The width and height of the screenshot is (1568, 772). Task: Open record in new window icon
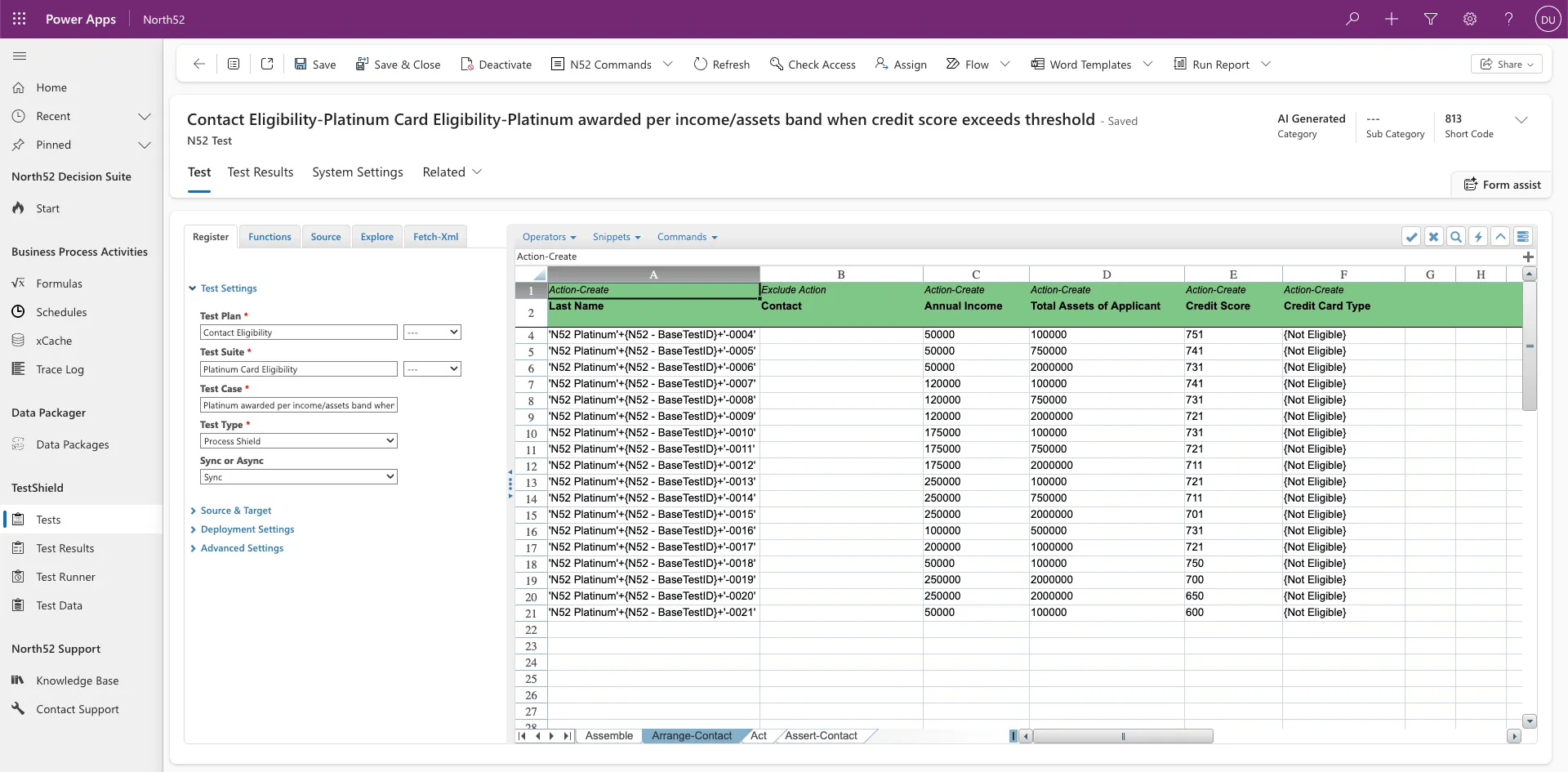pyautogui.click(x=267, y=64)
